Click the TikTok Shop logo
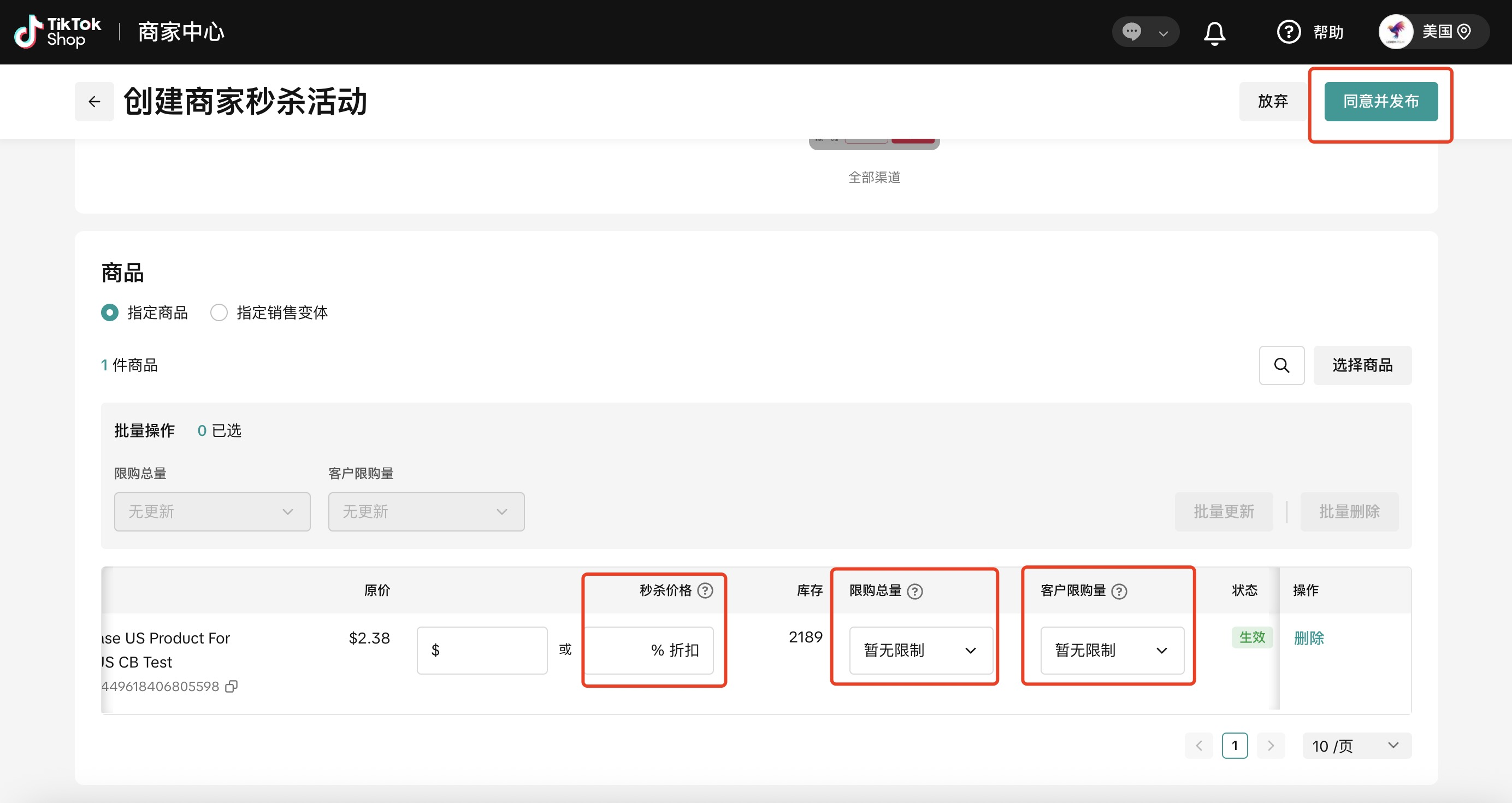Viewport: 1512px width, 803px height. [x=57, y=32]
